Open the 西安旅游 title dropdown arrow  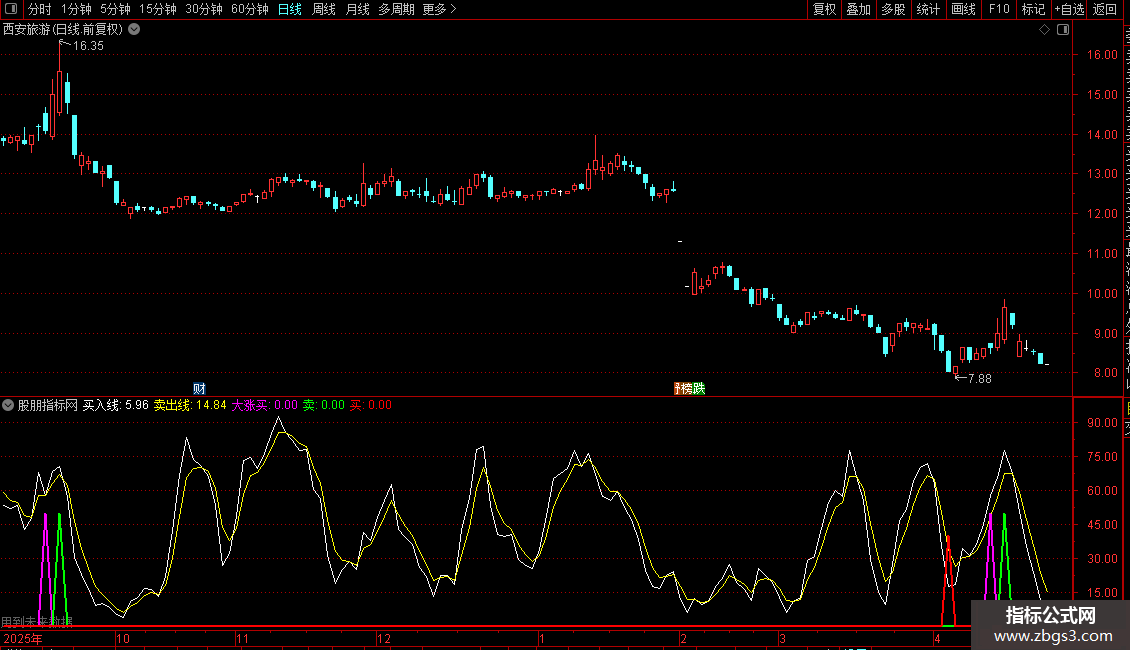point(134,30)
